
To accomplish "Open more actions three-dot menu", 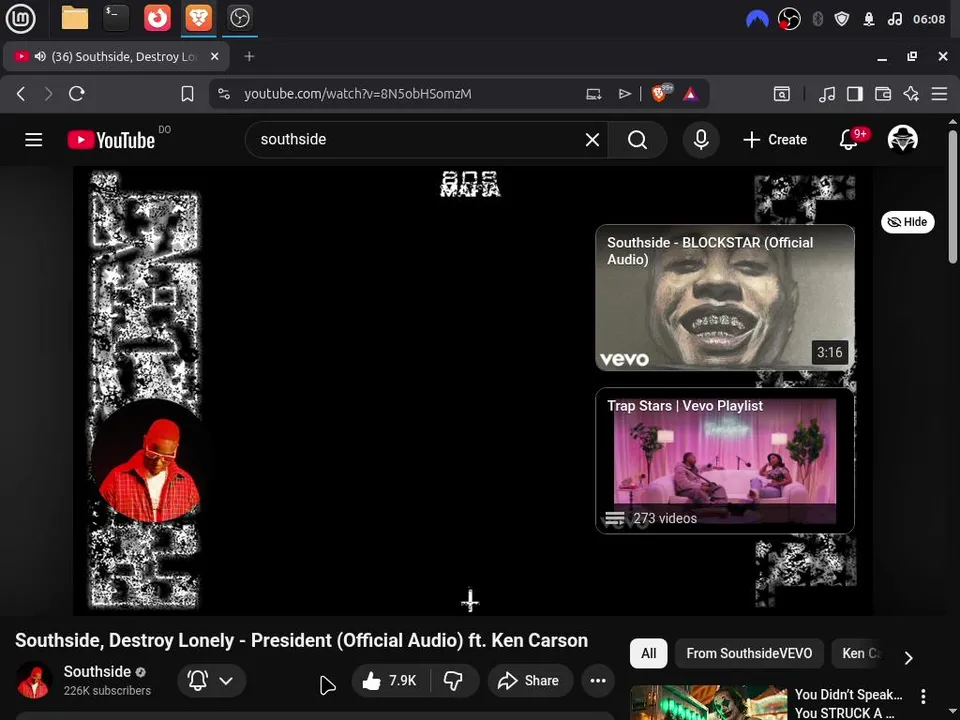I will coord(598,680).
